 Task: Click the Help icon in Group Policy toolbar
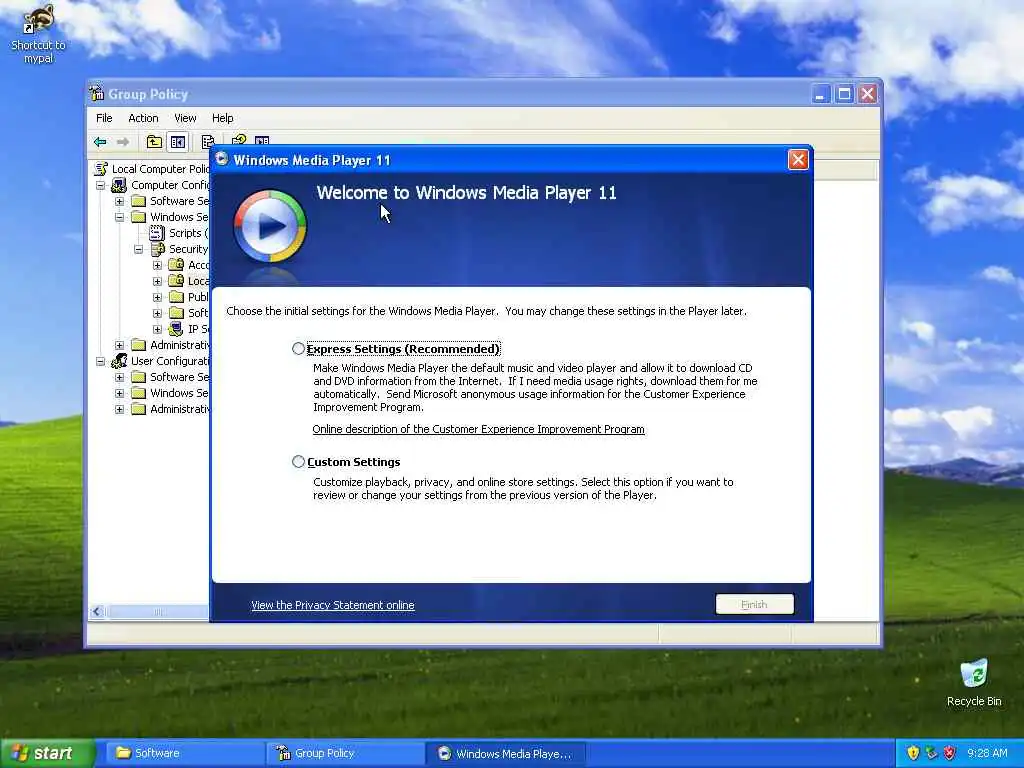tap(239, 140)
